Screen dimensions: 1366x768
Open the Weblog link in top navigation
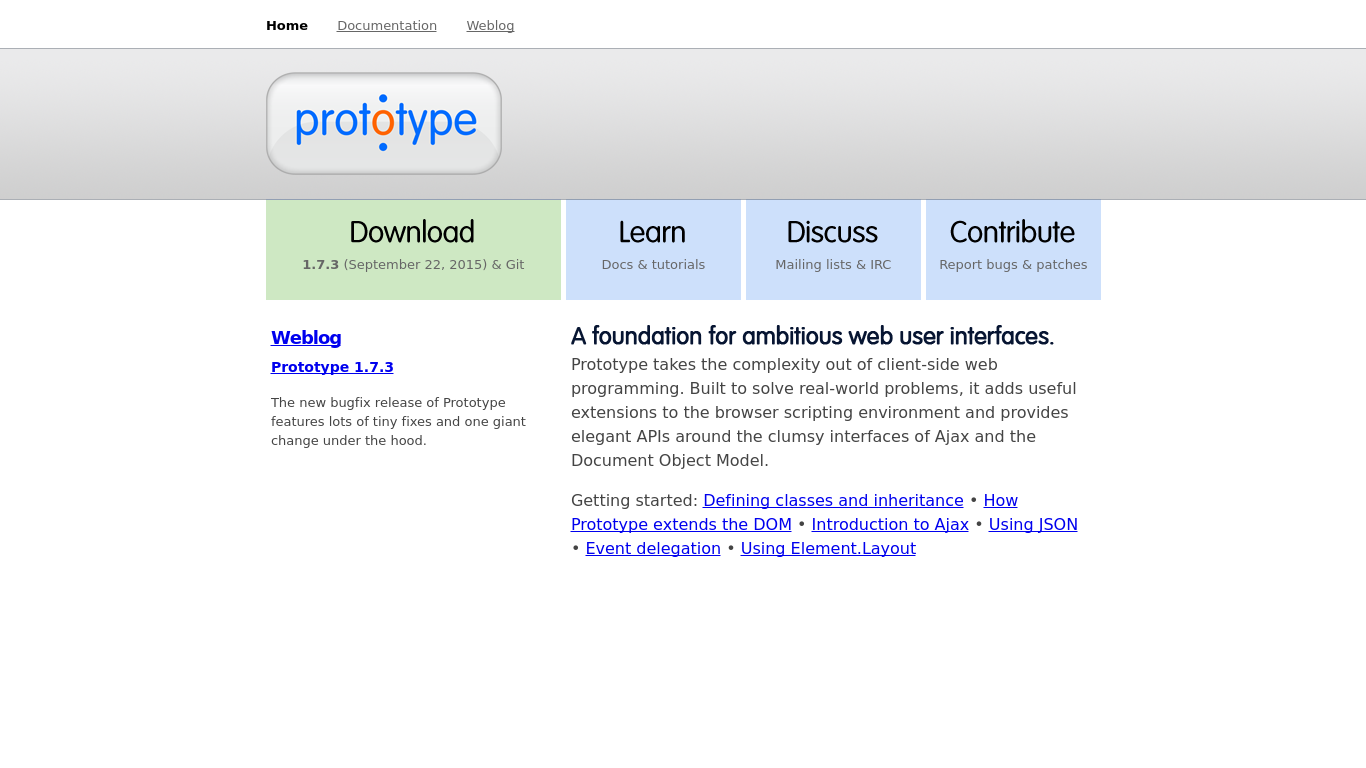[490, 25]
